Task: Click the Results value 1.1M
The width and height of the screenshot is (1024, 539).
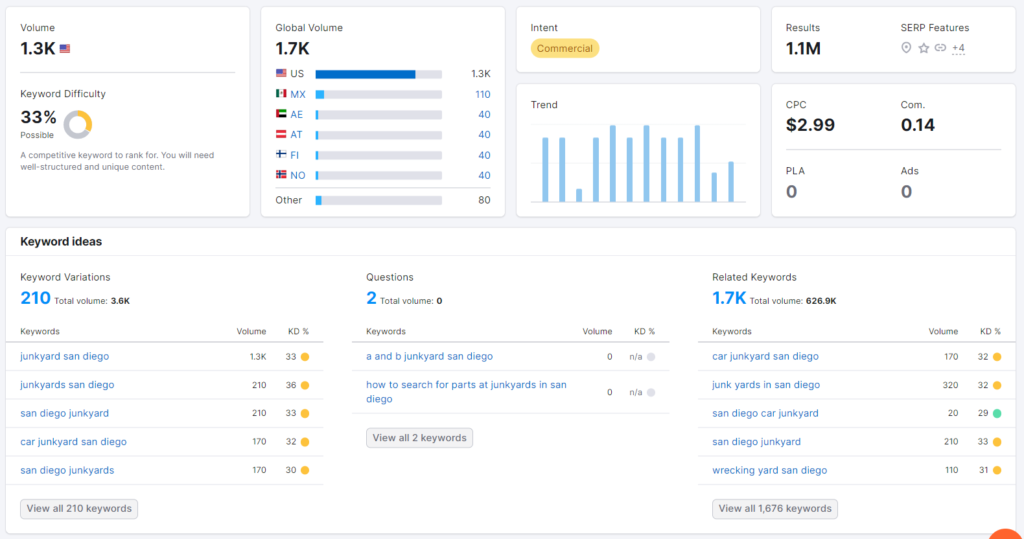Action: point(803,48)
